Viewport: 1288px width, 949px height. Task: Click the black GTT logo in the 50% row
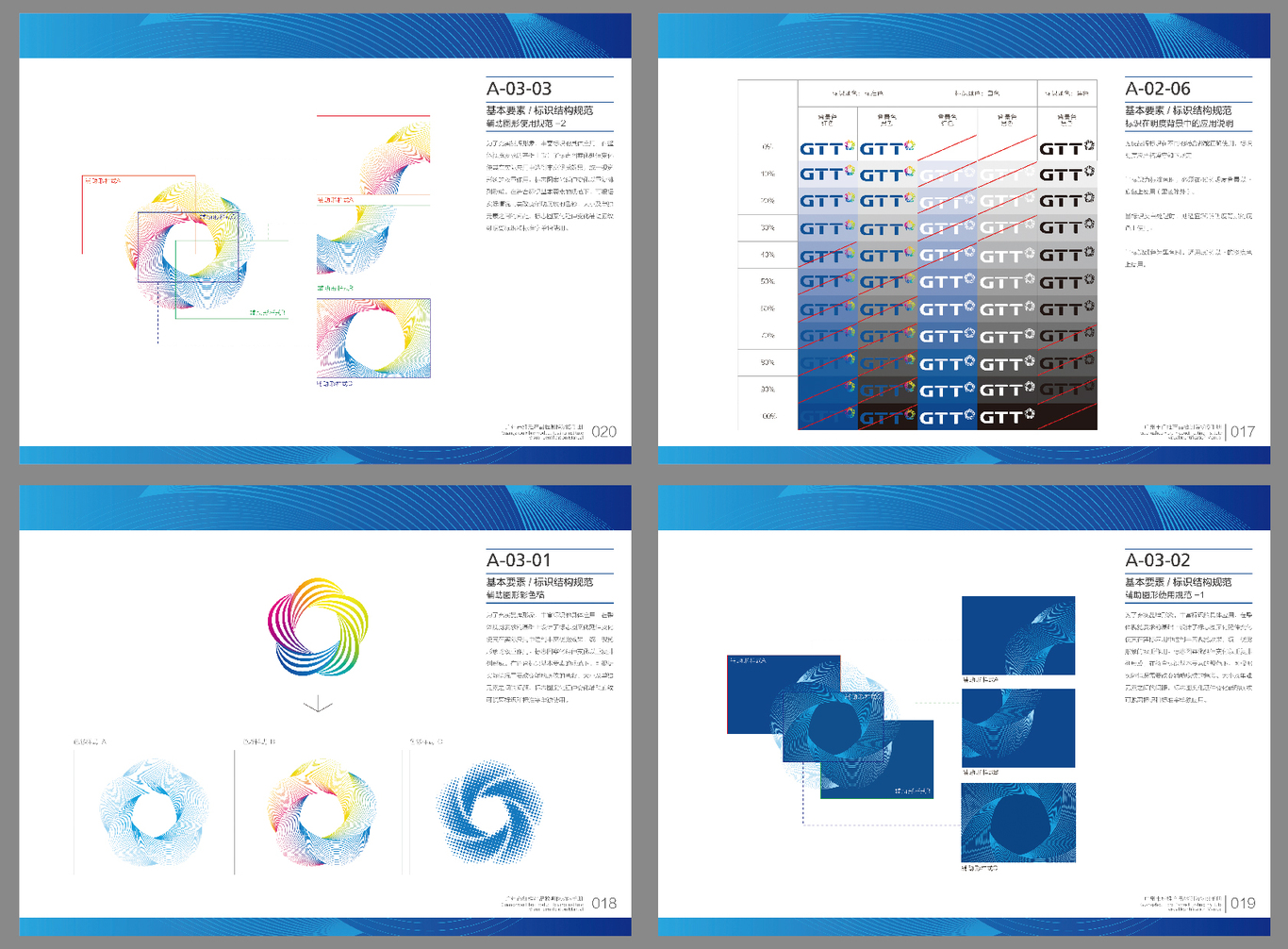click(x=1066, y=282)
